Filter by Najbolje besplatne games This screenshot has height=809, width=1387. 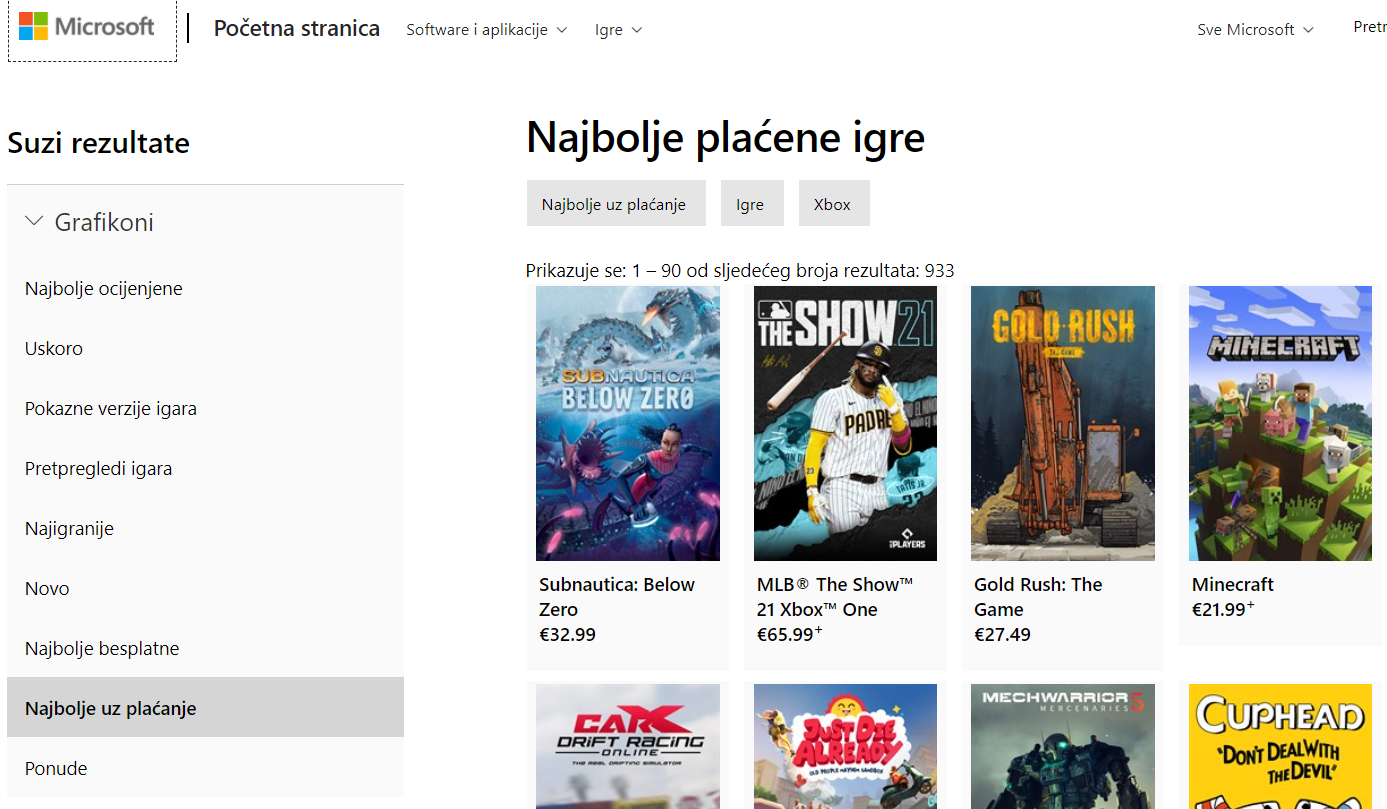(x=101, y=648)
